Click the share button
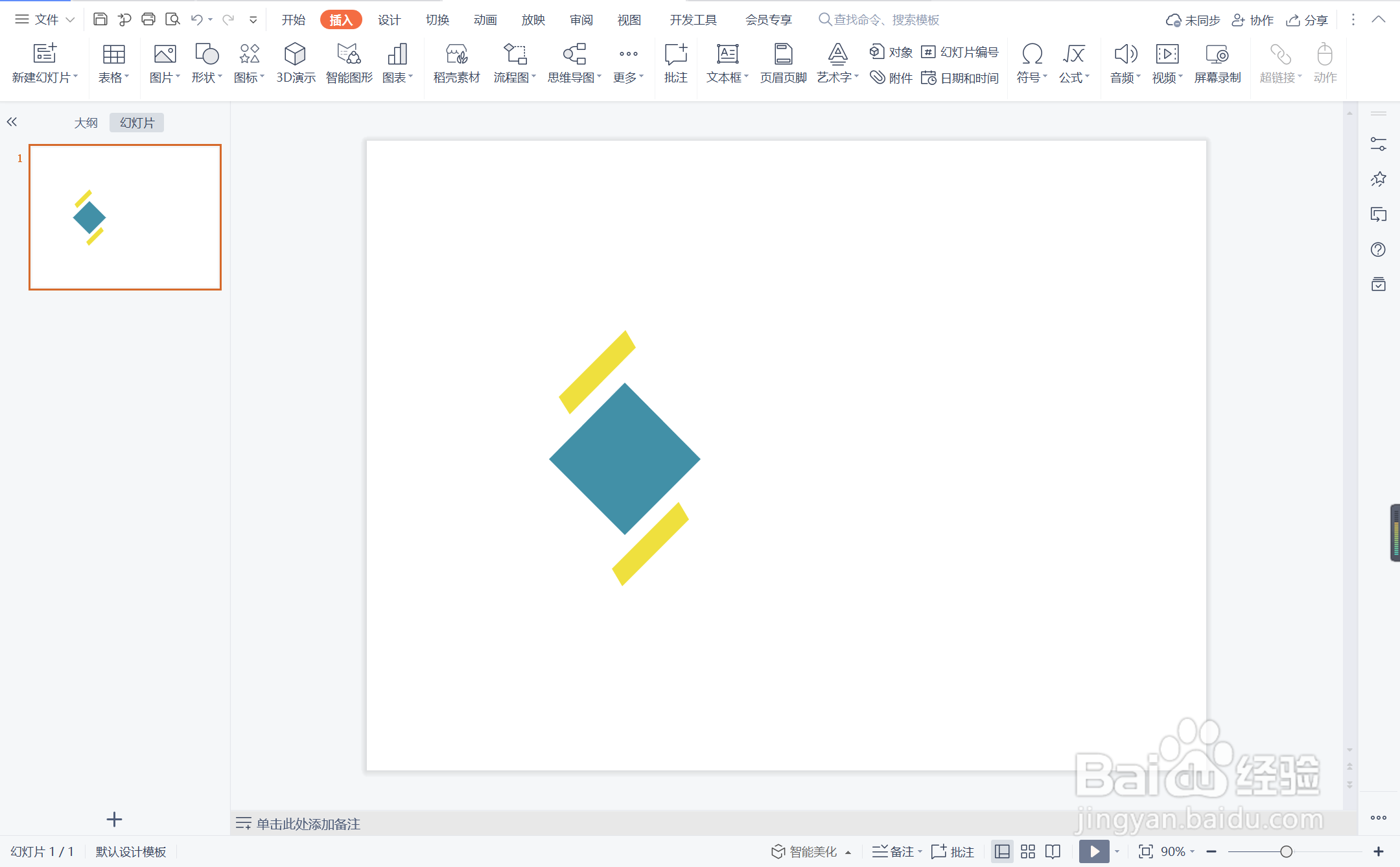Screen dimensions: 1400x867 pos(1307,20)
